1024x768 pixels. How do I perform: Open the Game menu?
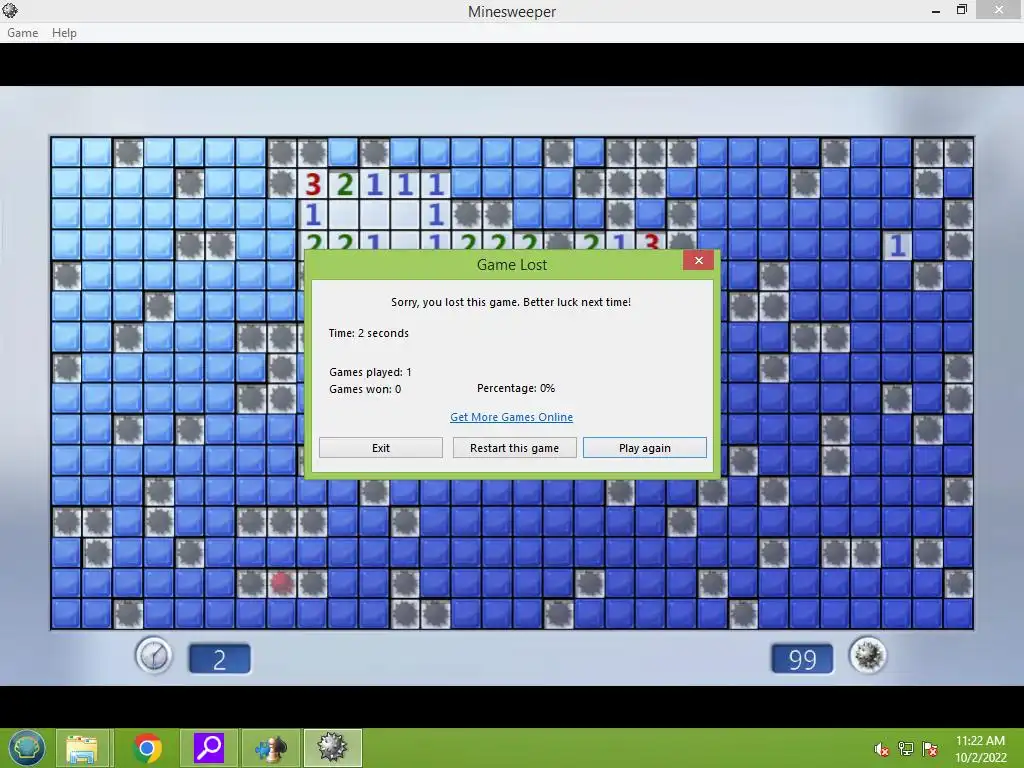pos(22,33)
